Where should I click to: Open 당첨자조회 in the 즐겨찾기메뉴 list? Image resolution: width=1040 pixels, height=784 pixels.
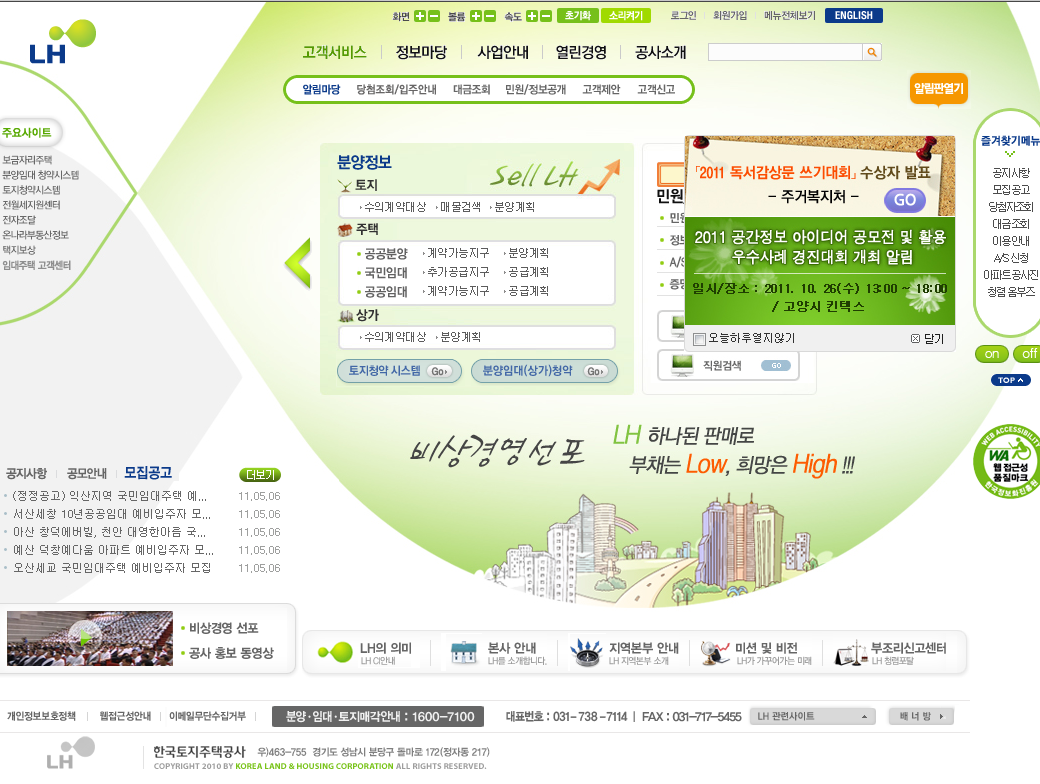[1011, 207]
